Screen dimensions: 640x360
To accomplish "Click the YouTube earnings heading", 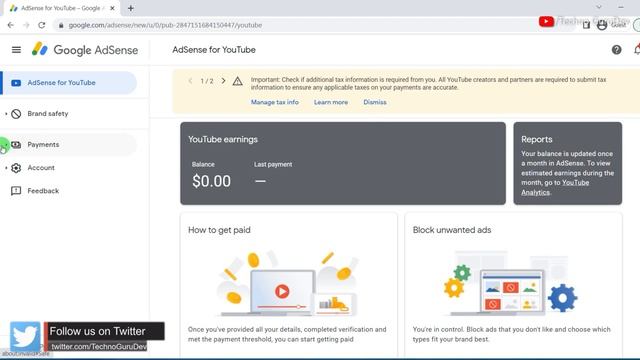I will [223, 140].
